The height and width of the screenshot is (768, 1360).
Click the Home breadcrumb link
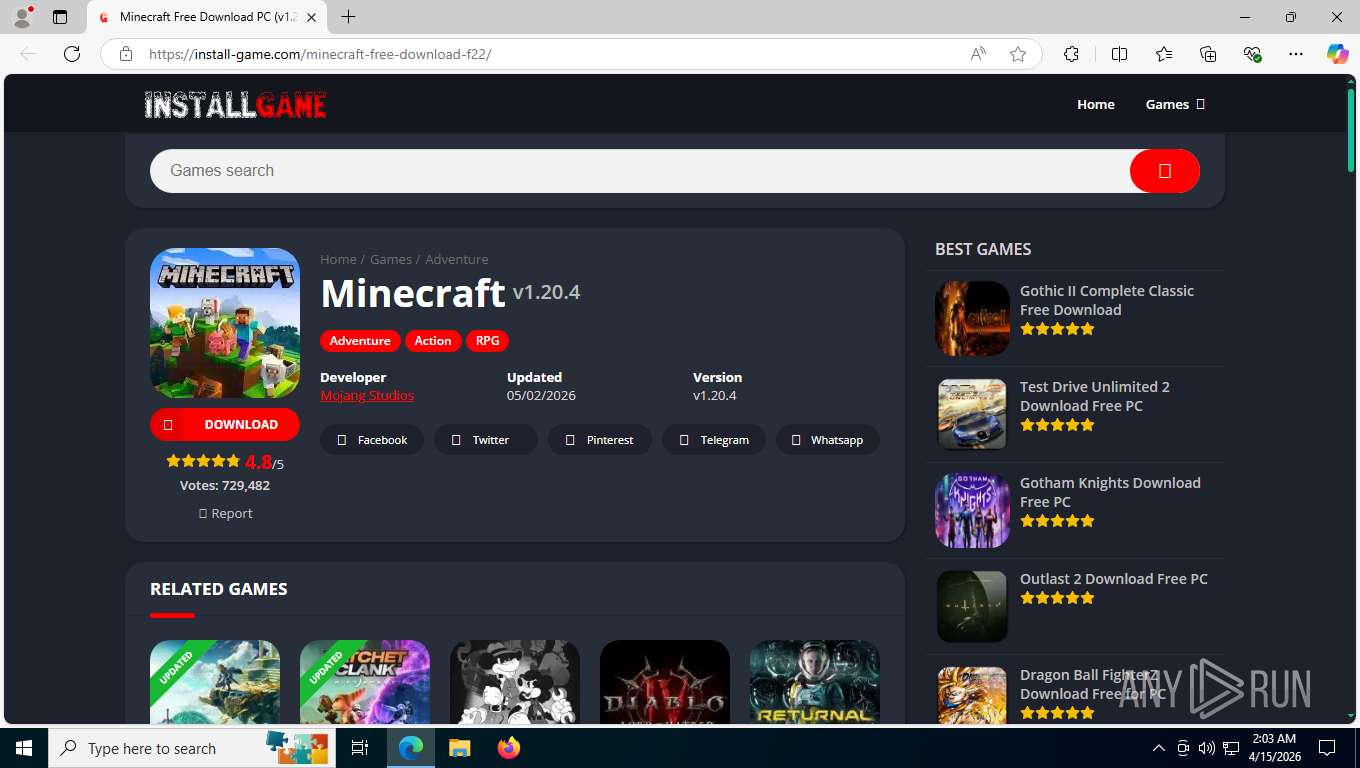coord(338,259)
